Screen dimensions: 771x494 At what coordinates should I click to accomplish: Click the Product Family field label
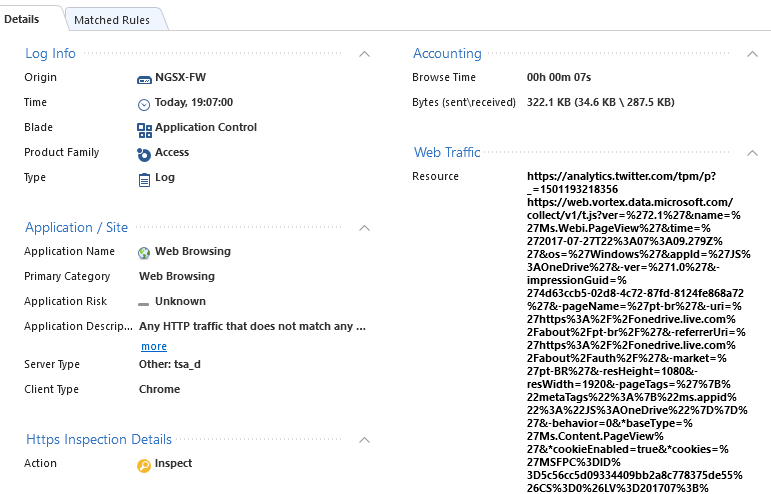point(61,152)
